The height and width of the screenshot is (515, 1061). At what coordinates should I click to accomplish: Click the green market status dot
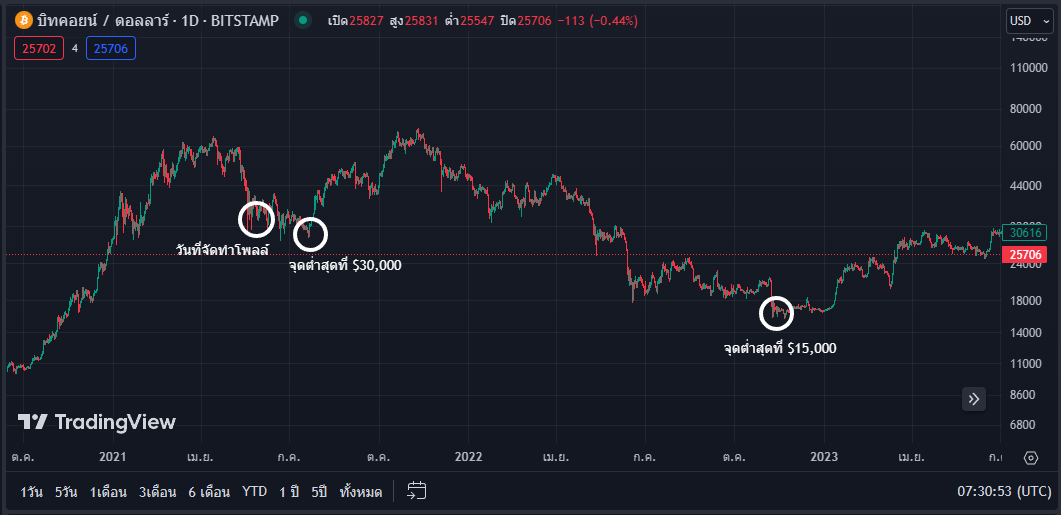(303, 21)
